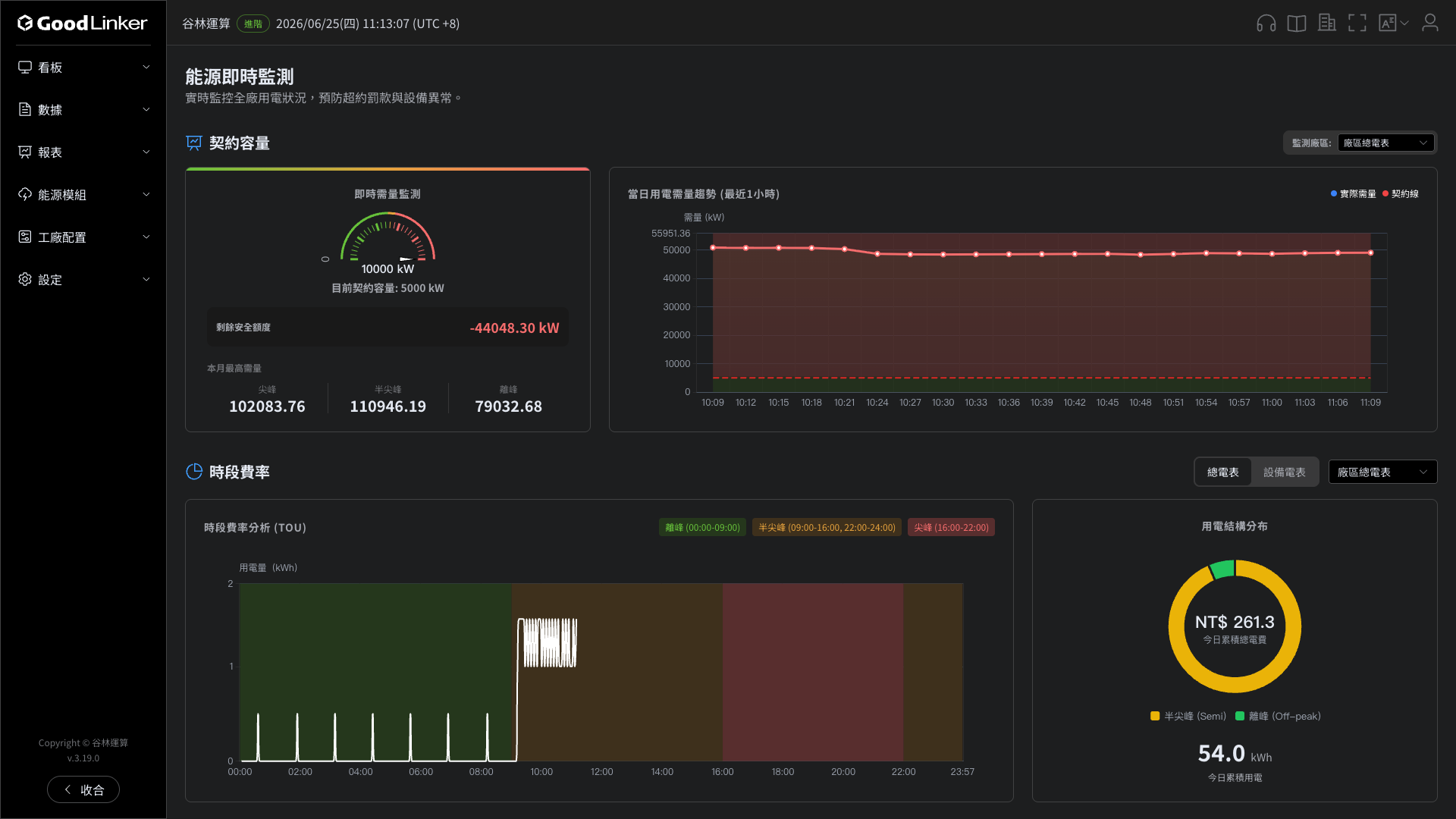Expand the 能源模組 sidebar menu
The width and height of the screenshot is (1456, 819).
(x=83, y=195)
